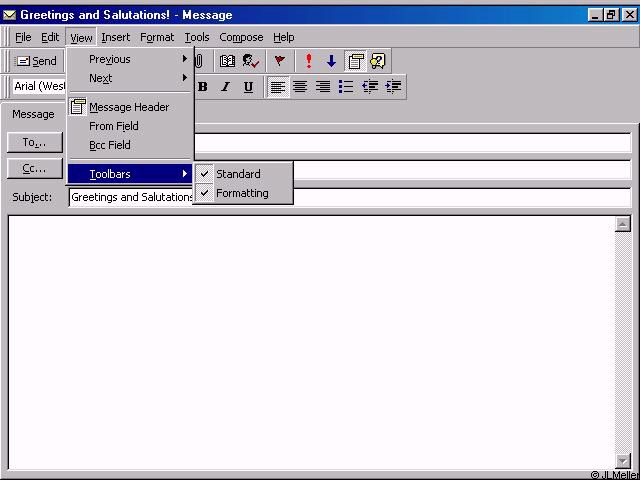Click the red Flag for Follow Up icon
640x480 pixels.
tap(280, 61)
